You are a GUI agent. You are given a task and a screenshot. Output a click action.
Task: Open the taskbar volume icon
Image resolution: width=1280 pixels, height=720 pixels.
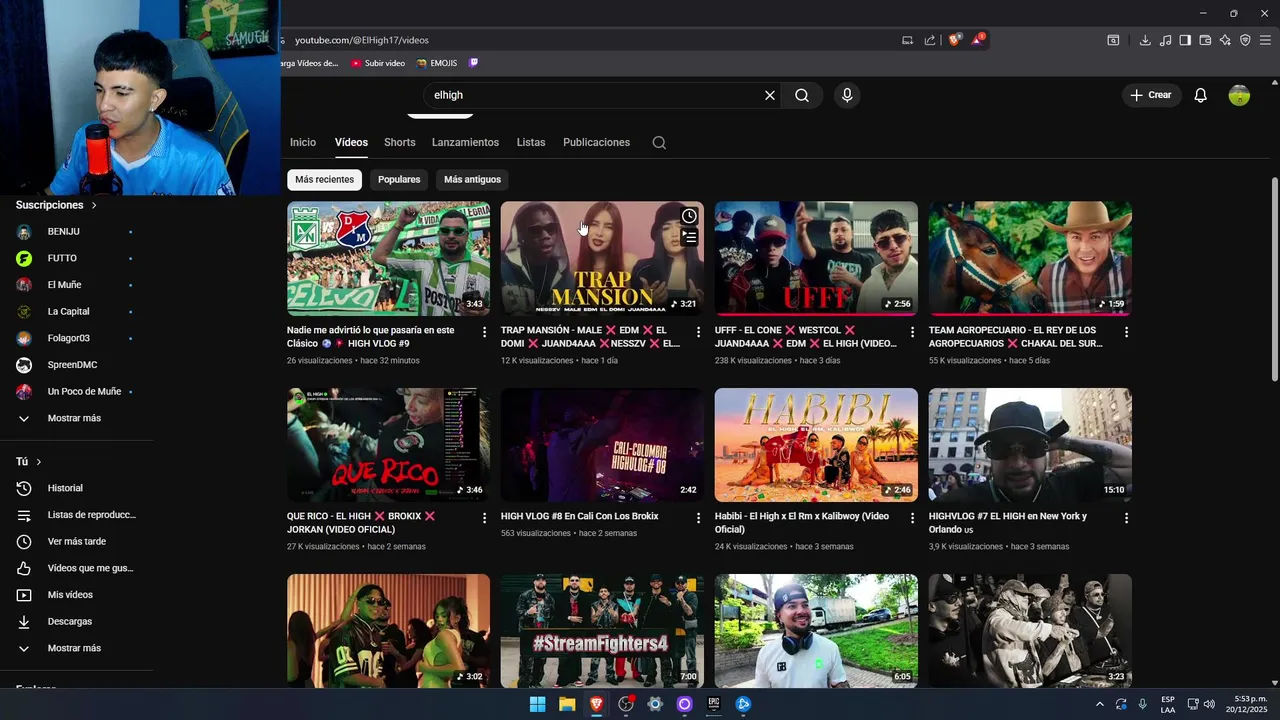(1209, 704)
